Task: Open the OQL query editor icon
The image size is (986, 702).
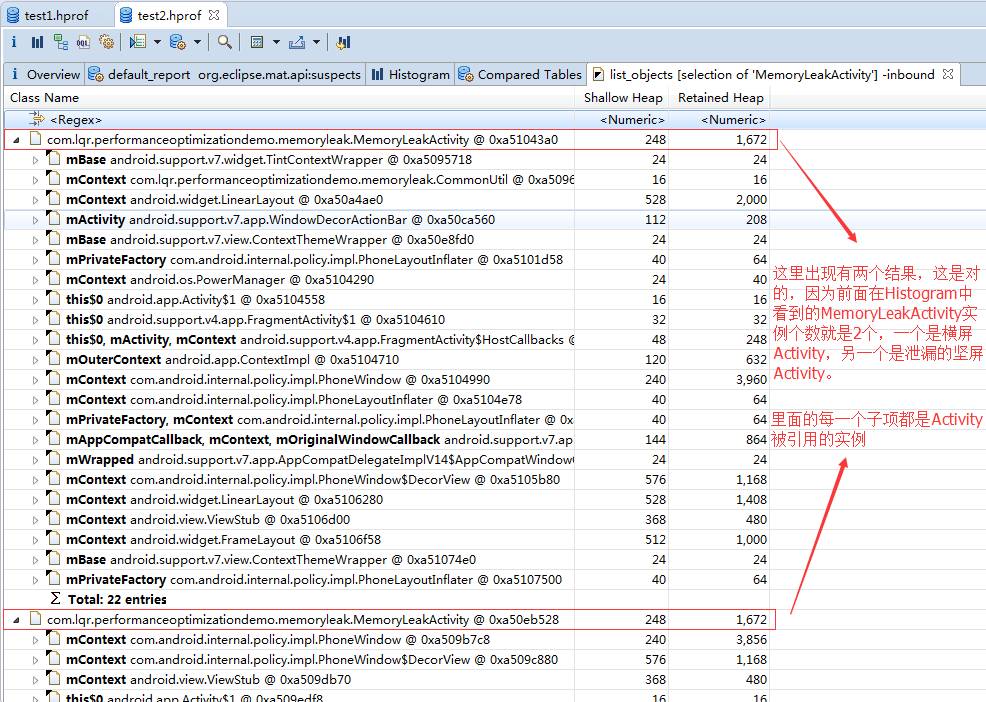Action: (x=84, y=42)
